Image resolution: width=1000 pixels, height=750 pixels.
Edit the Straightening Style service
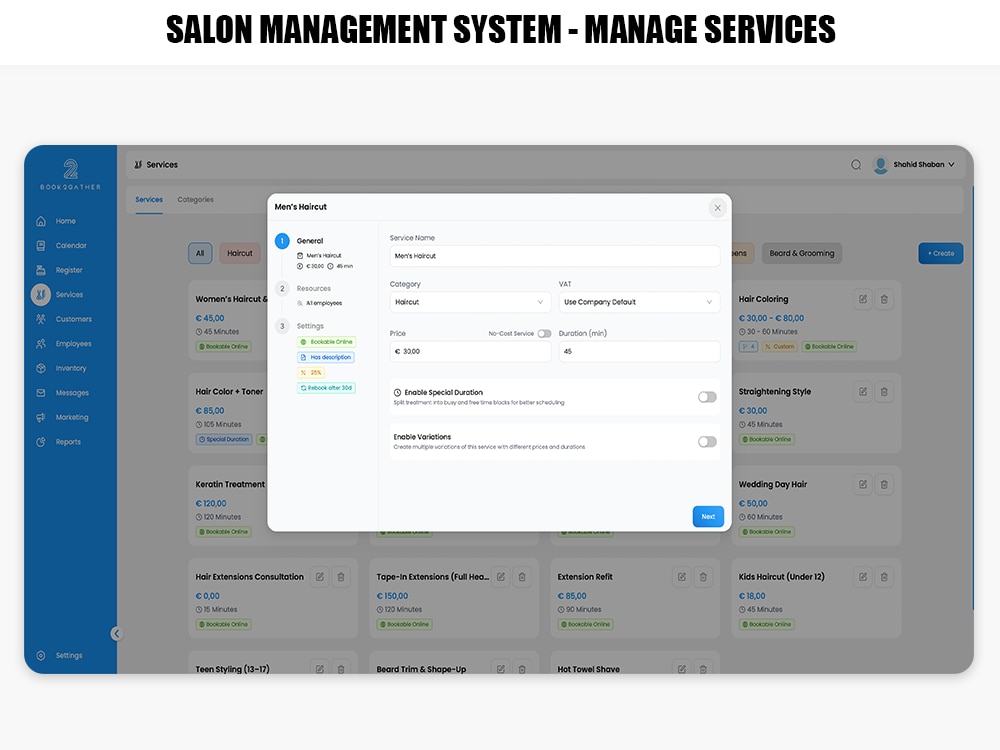(x=863, y=392)
